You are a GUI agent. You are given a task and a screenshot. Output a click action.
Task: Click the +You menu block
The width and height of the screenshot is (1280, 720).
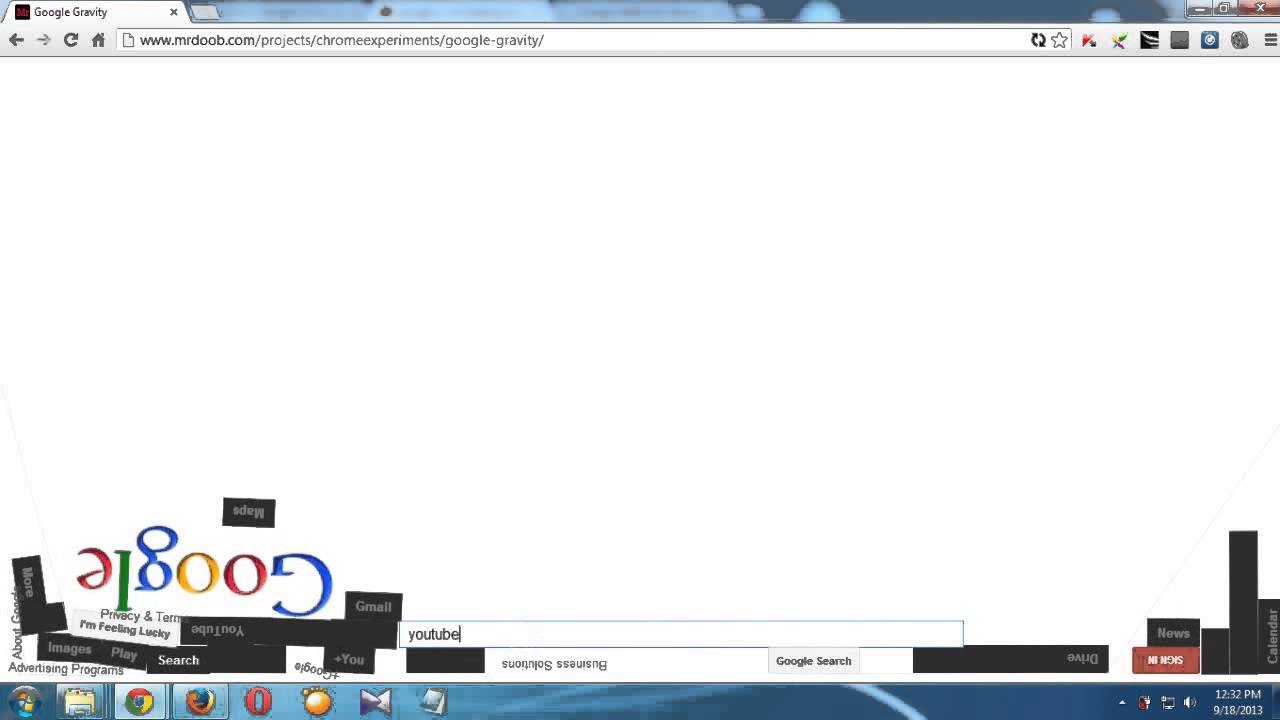pyautogui.click(x=349, y=659)
